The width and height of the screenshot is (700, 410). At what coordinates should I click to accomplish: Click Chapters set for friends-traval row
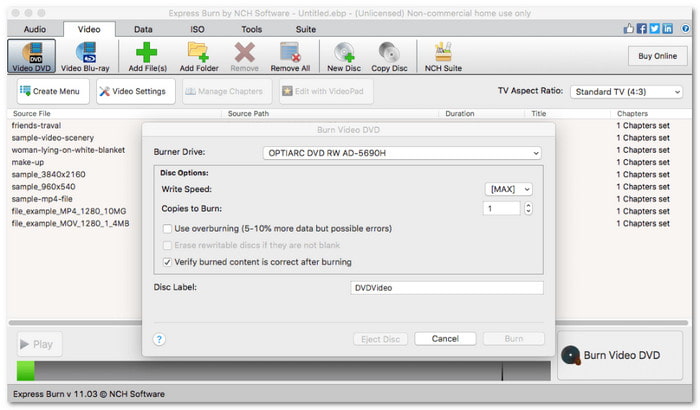(643, 126)
